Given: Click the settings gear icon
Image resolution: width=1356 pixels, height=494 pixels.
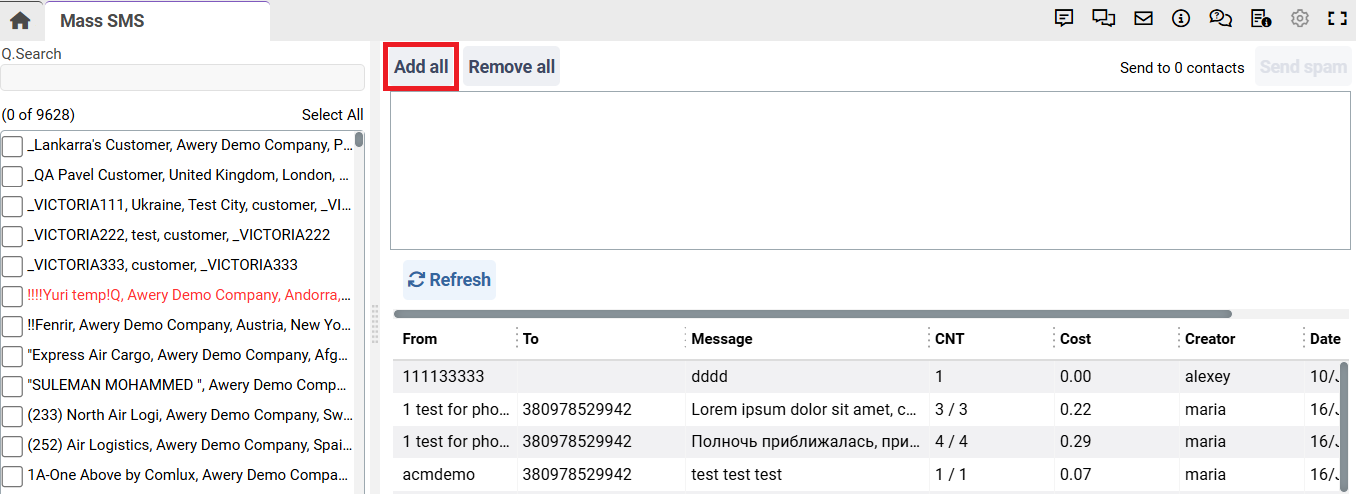Looking at the screenshot, I should (1300, 18).
